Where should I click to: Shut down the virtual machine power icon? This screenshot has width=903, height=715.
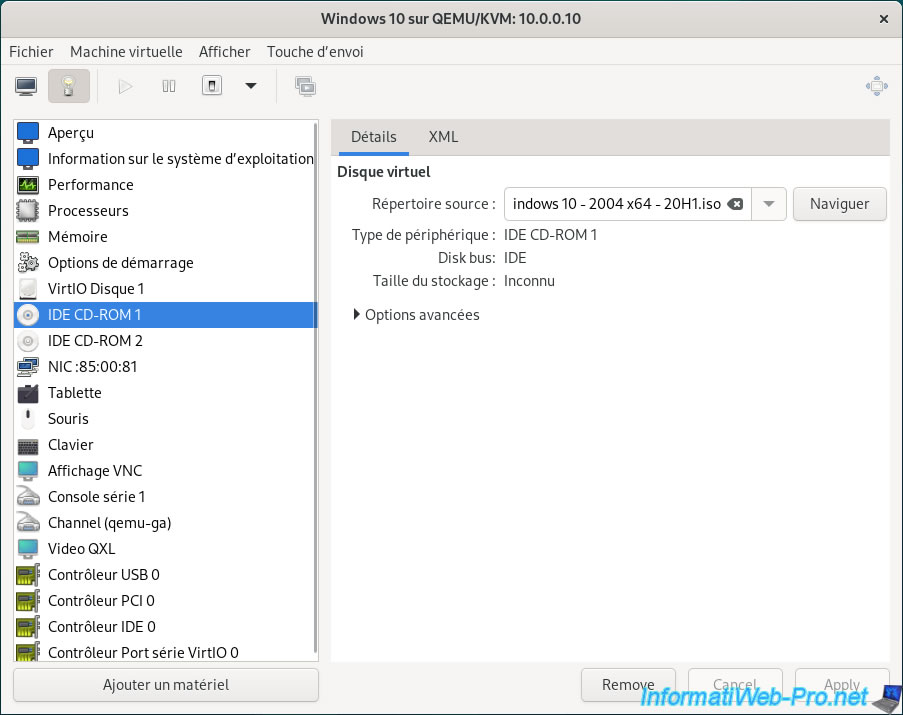point(212,86)
